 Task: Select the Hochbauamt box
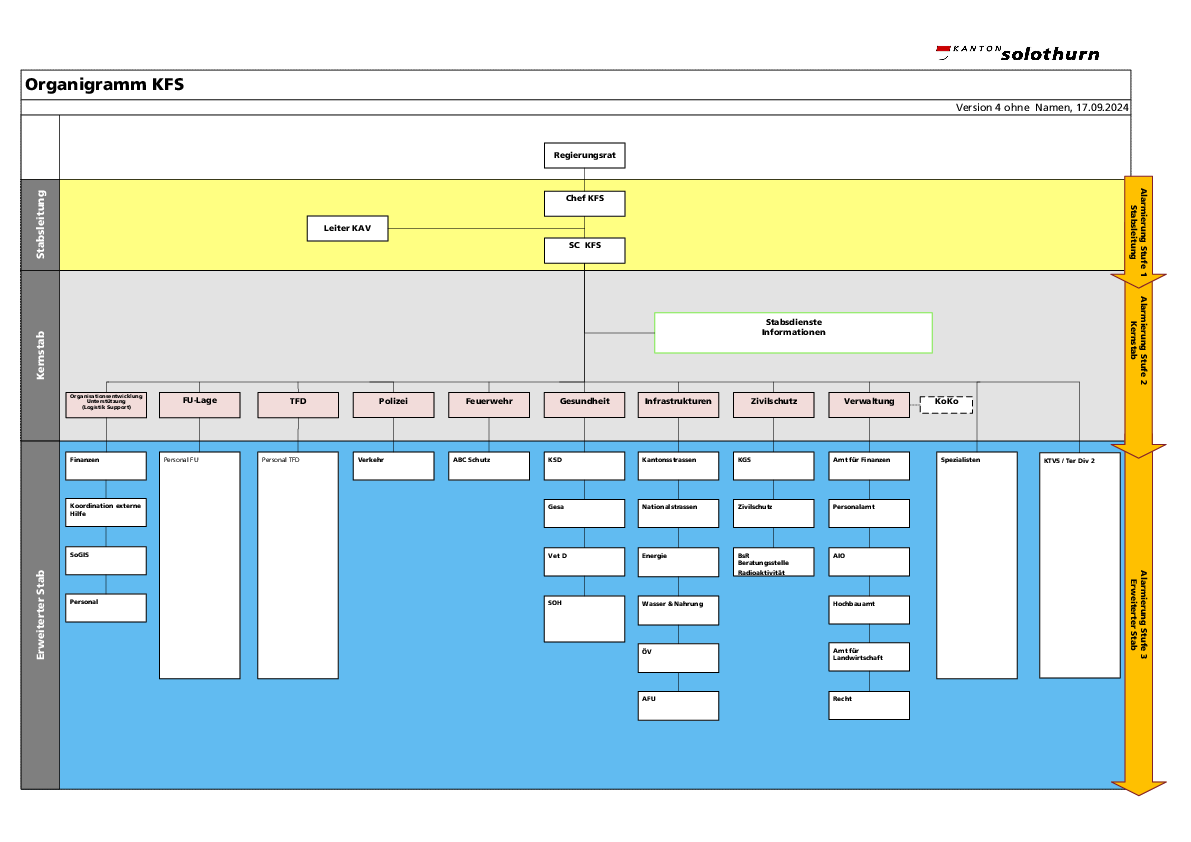[x=869, y=610]
